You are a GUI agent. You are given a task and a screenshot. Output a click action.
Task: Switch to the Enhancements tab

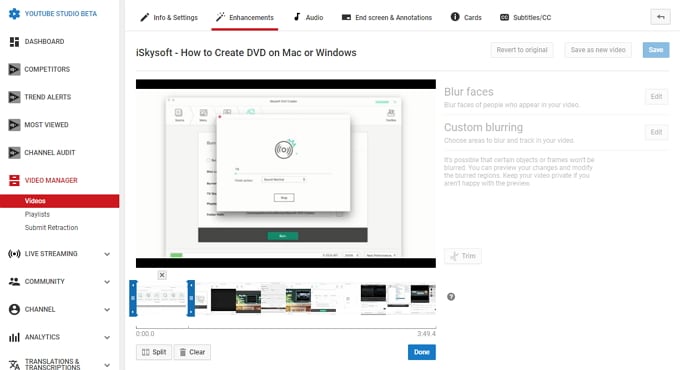245,17
